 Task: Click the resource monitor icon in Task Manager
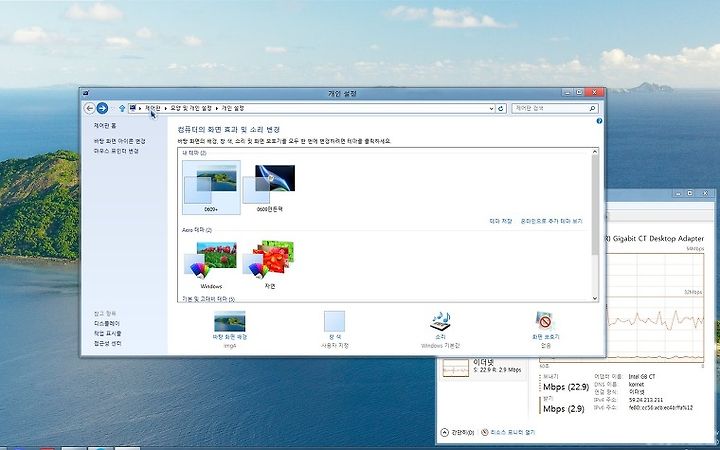(x=484, y=432)
